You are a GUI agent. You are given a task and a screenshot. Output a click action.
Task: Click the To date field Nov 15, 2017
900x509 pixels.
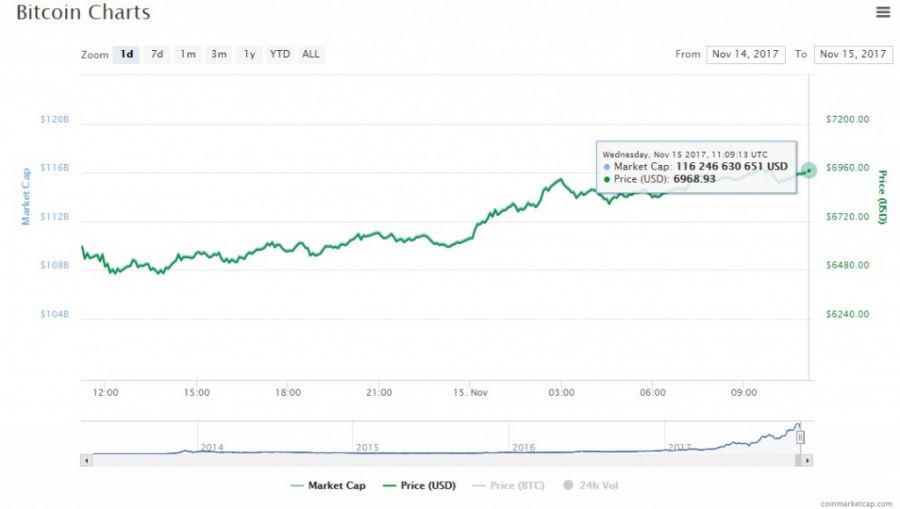pyautogui.click(x=853, y=55)
